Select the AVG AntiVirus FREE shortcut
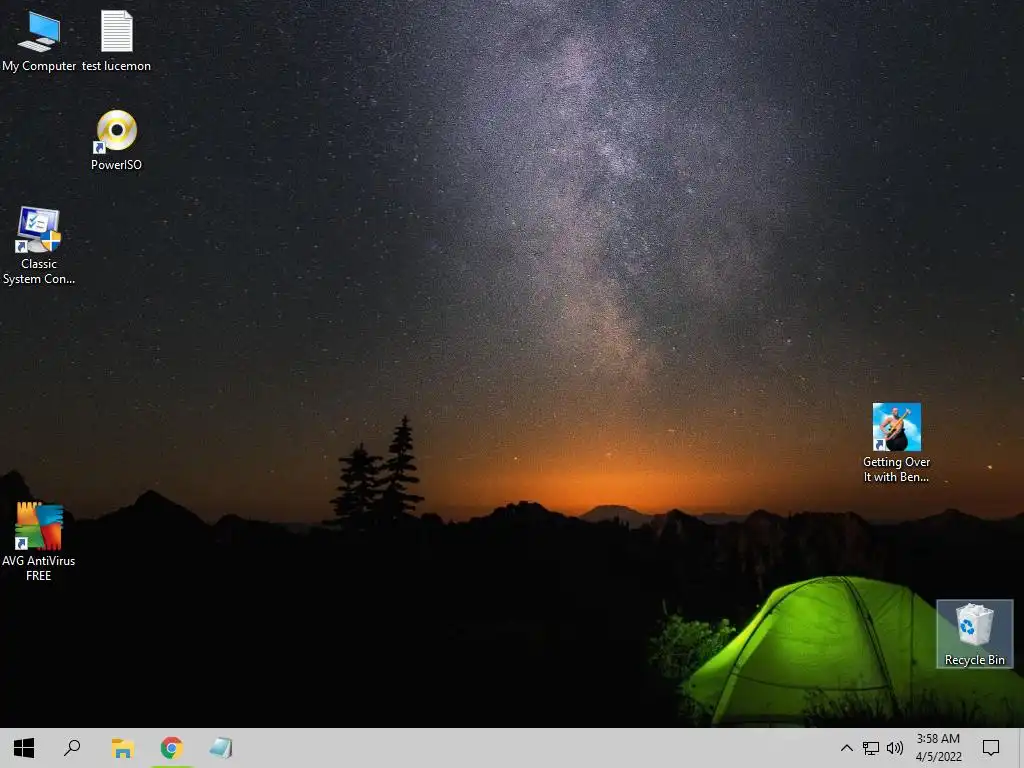This screenshot has height=768, width=1024. 39,541
